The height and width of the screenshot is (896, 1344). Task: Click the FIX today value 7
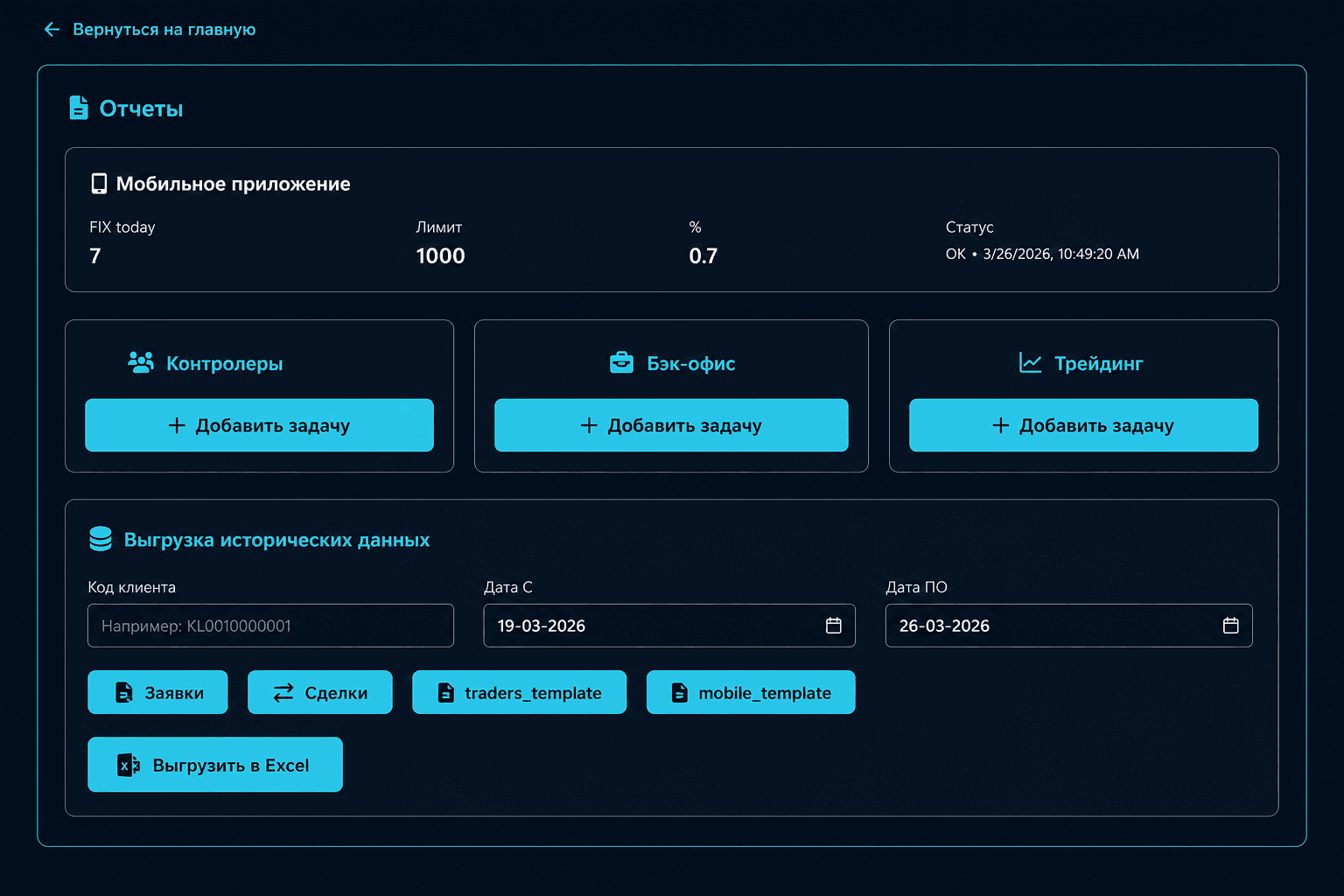pos(95,256)
